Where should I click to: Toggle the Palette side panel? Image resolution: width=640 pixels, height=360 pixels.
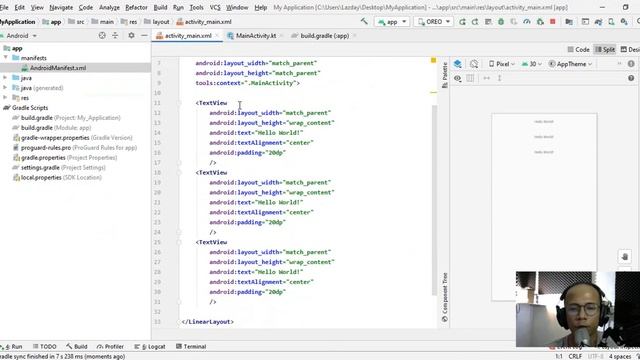(x=444, y=76)
